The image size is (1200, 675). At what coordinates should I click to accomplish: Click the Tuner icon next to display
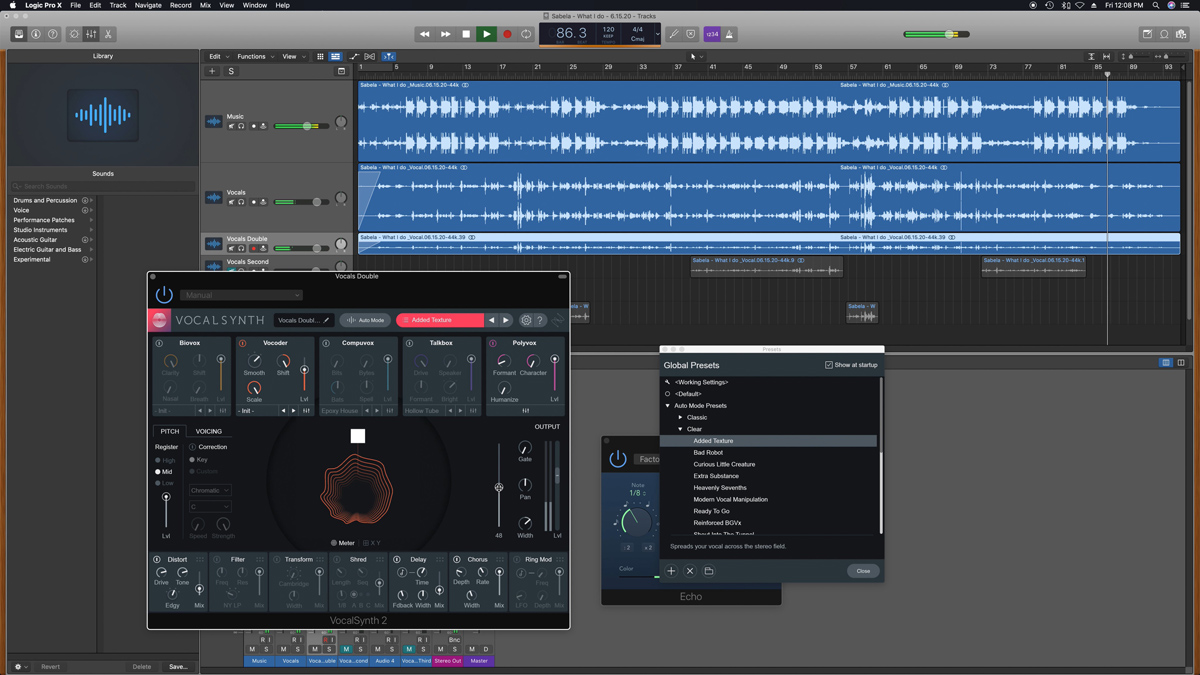pyautogui.click(x=674, y=34)
